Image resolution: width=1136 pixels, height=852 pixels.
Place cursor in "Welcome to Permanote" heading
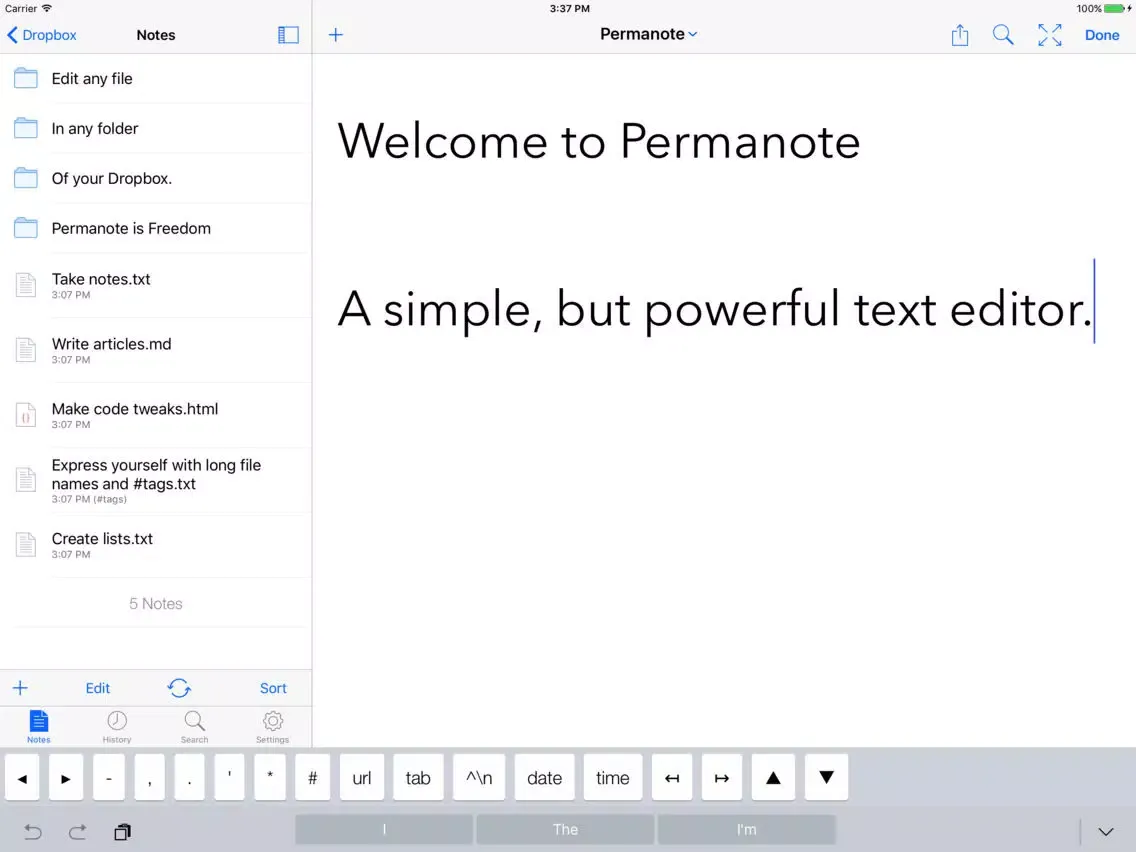pyautogui.click(x=598, y=141)
